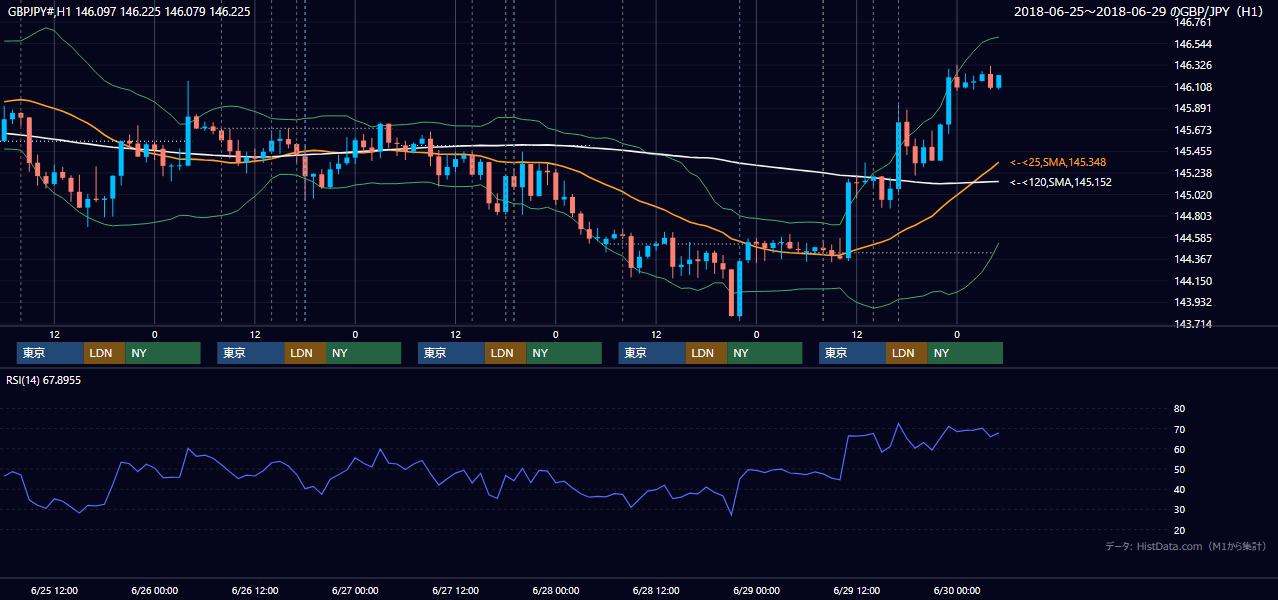Click price axis label 145.020
The height and width of the screenshot is (600, 1278).
click(x=1194, y=195)
